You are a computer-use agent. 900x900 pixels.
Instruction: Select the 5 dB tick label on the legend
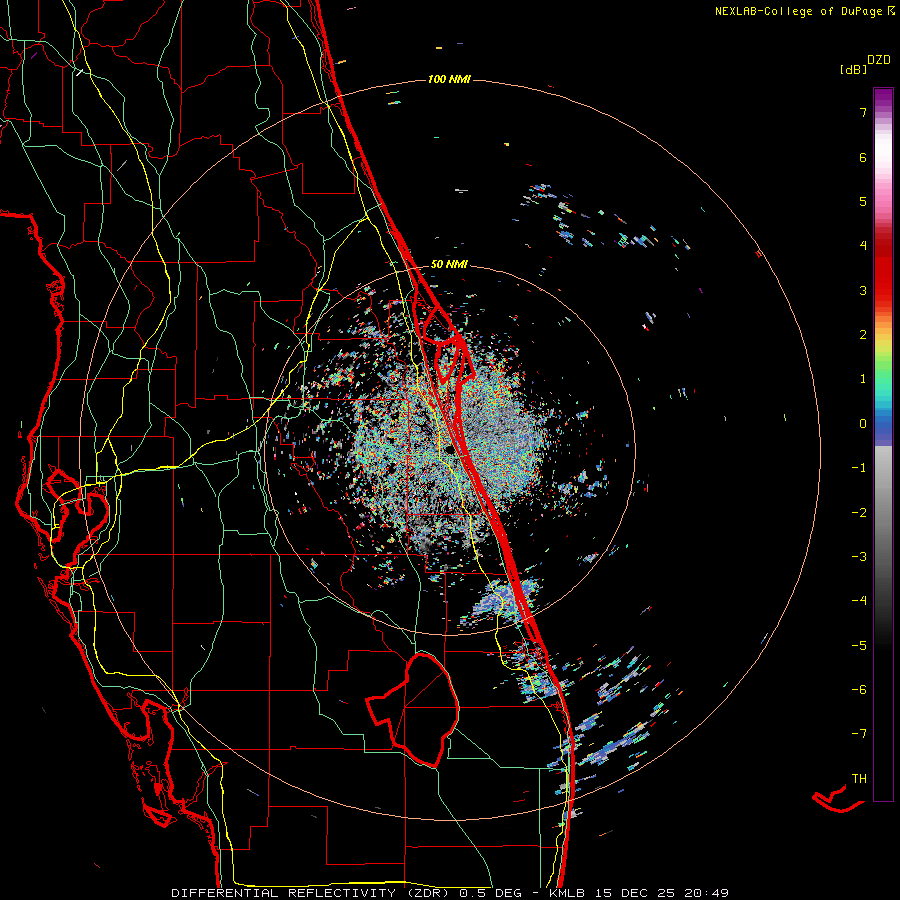(863, 201)
